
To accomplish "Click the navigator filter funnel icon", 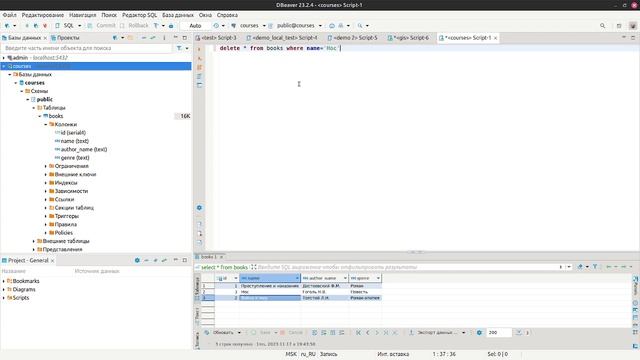I will (x=179, y=48).
